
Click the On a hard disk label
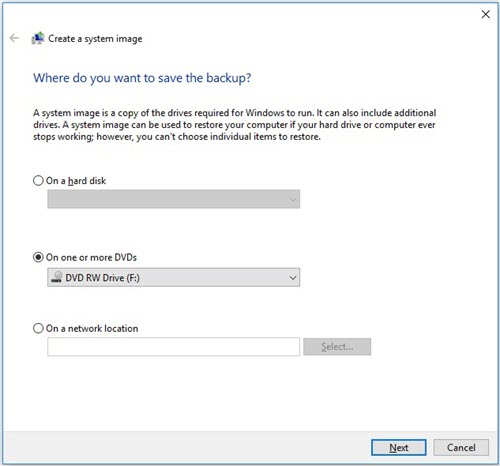point(76,181)
